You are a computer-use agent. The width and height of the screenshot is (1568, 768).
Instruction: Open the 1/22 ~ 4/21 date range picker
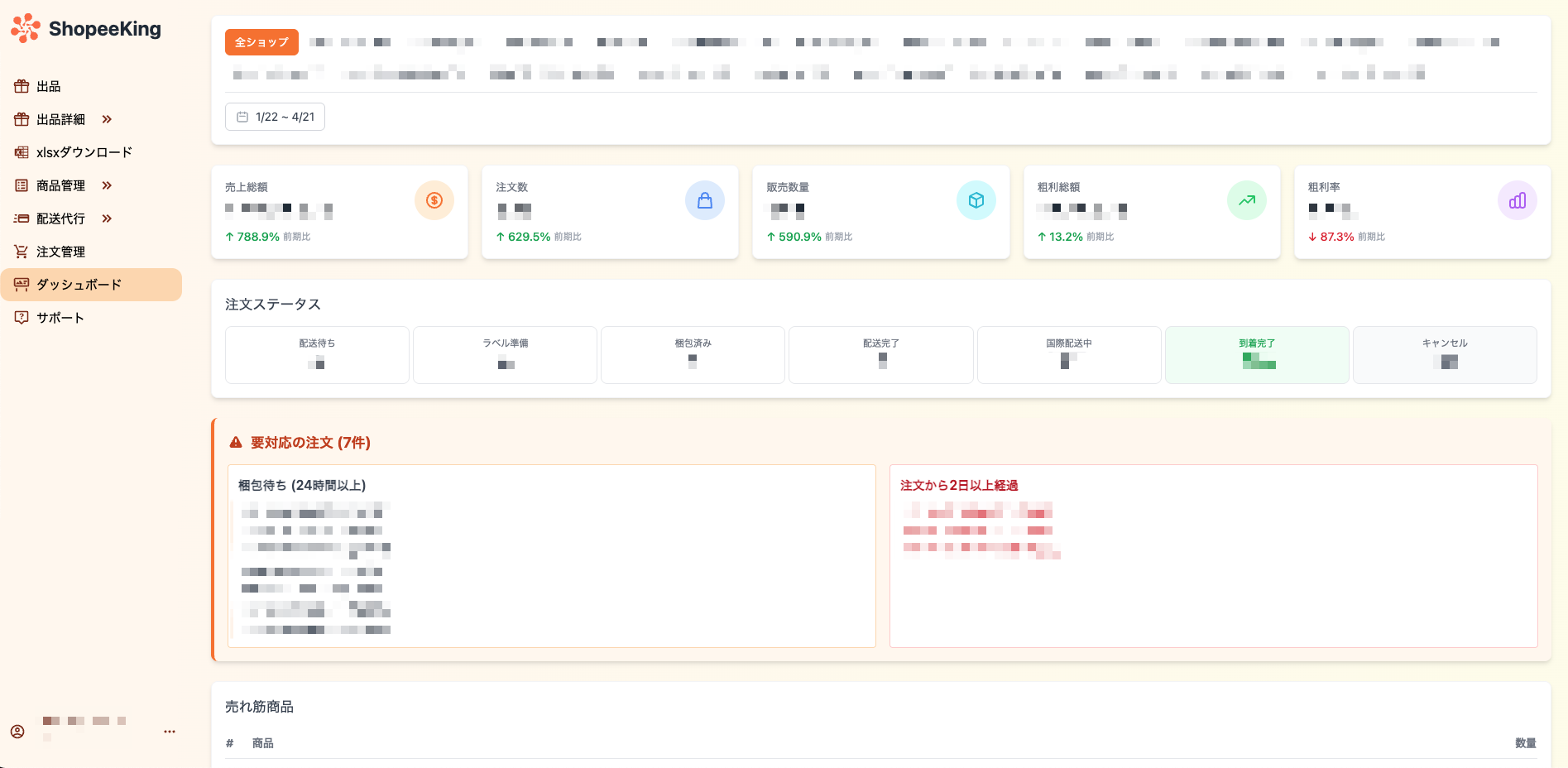click(x=275, y=117)
